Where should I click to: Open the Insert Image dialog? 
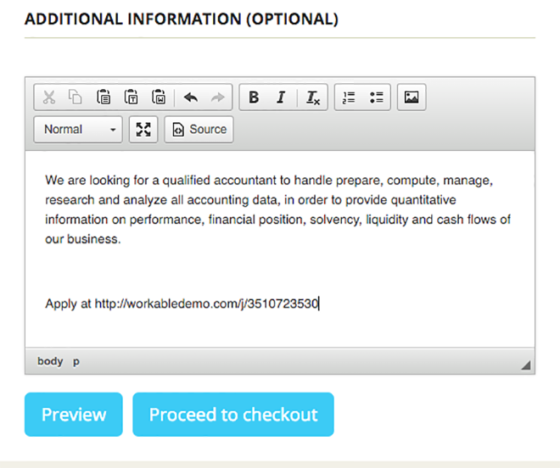tap(411, 97)
